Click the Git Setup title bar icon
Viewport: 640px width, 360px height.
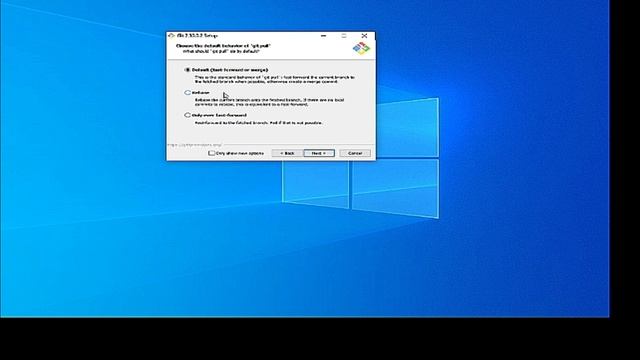[171, 36]
